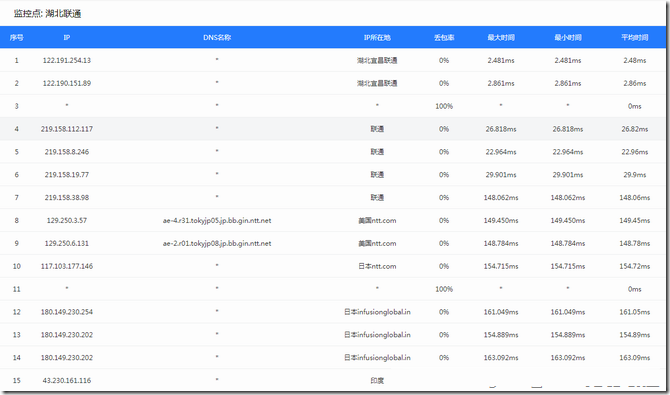Click average time 148.06ms
Viewport: 670px width, 395px height.
pyautogui.click(x=635, y=198)
